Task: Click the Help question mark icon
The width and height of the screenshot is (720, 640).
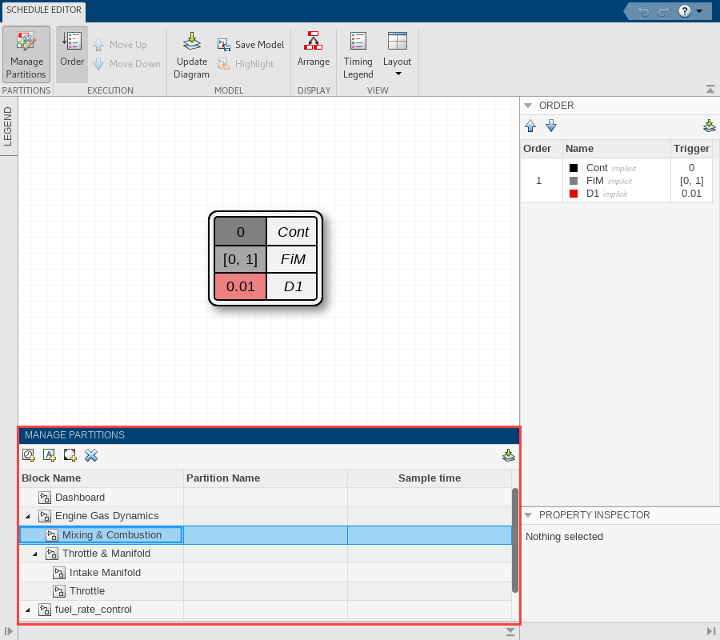Action: point(684,11)
